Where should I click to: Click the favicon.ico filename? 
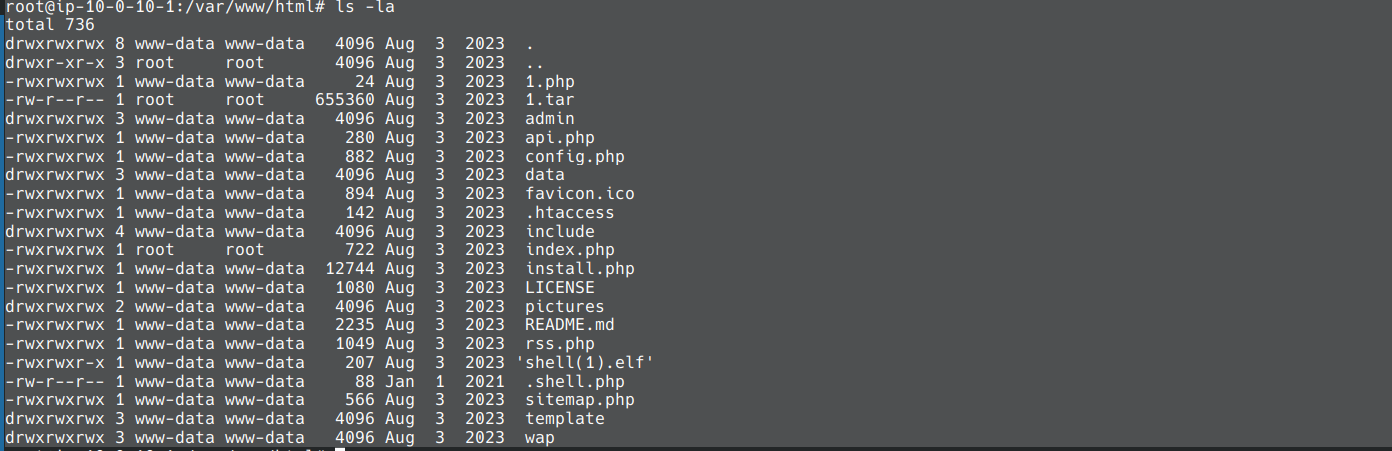580,194
